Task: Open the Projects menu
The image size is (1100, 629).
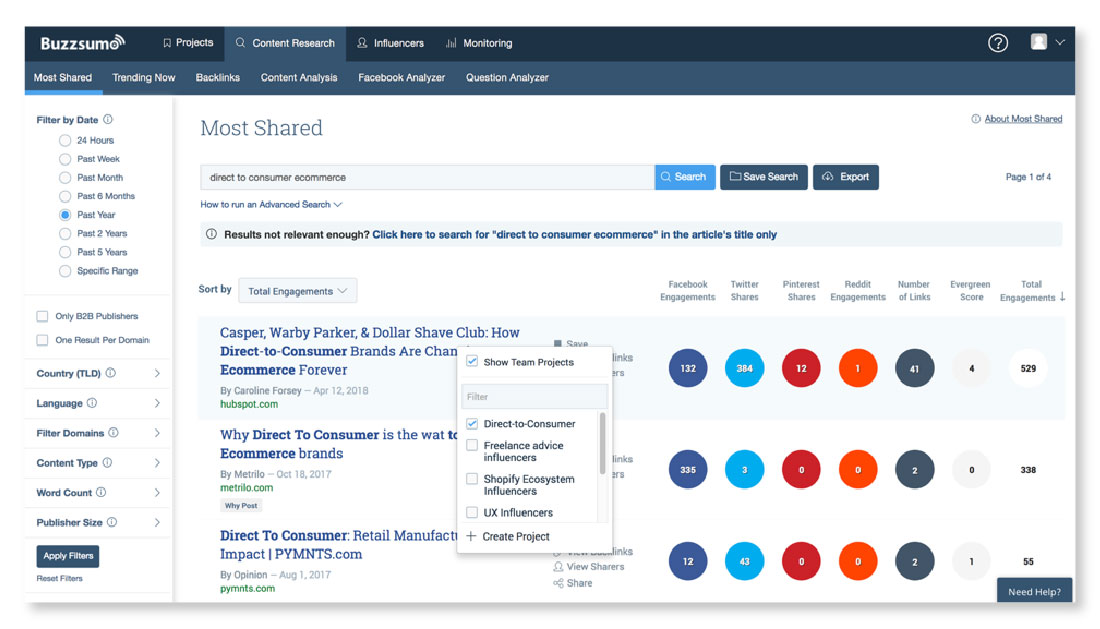Action: (x=188, y=43)
